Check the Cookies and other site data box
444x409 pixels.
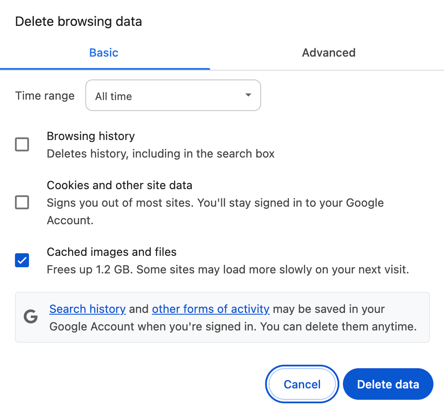pyautogui.click(x=22, y=202)
